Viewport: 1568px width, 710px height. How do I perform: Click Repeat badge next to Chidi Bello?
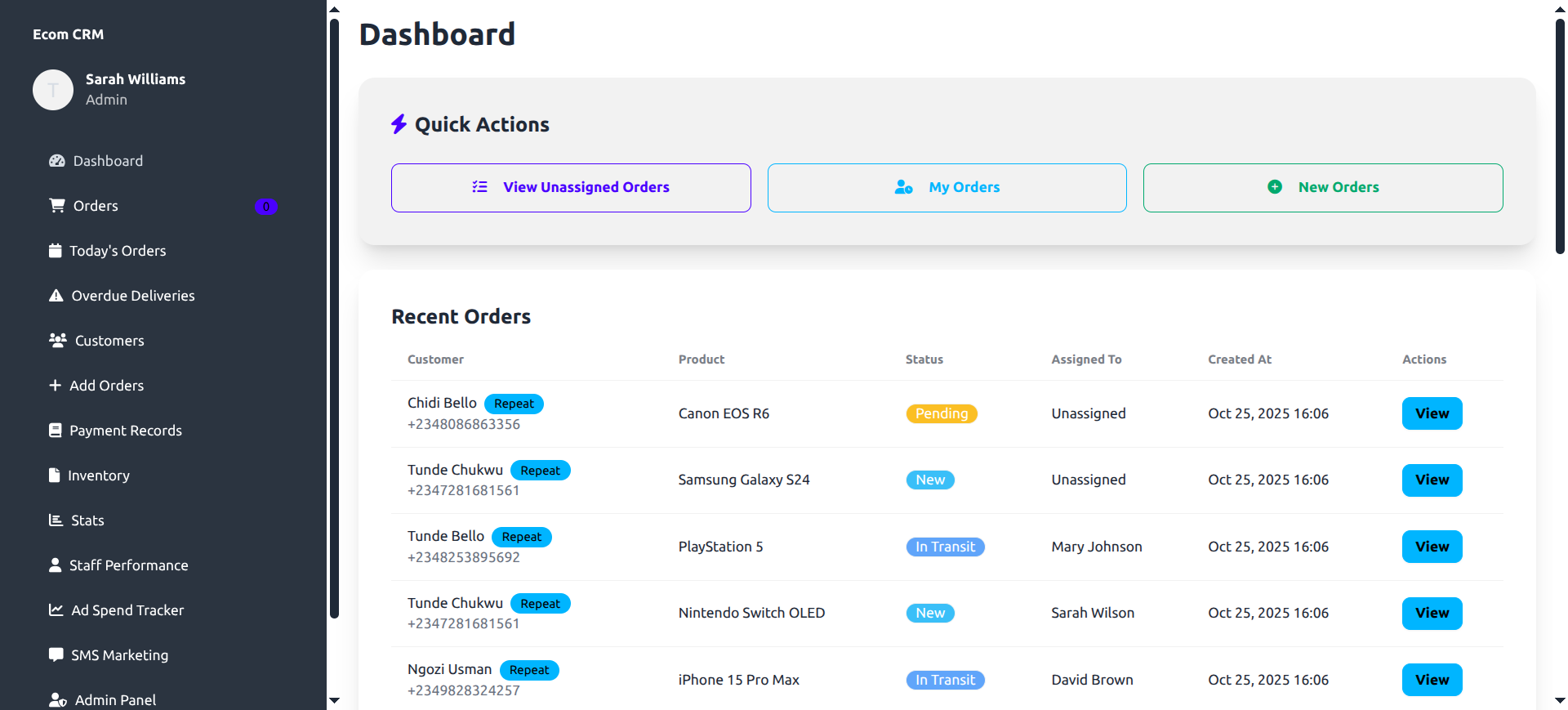click(514, 404)
